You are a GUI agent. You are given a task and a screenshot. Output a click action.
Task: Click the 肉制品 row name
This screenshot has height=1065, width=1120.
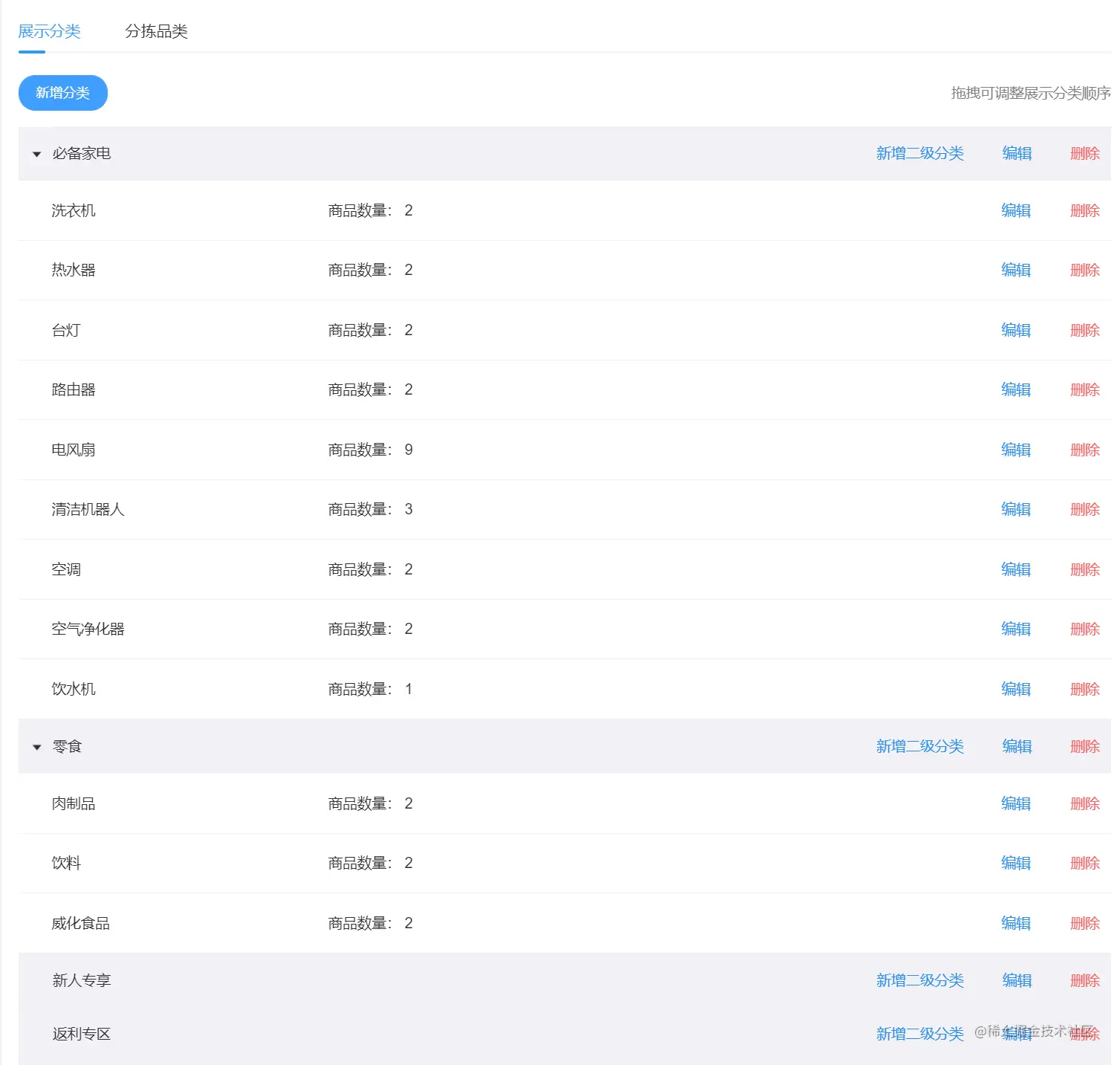pos(73,803)
